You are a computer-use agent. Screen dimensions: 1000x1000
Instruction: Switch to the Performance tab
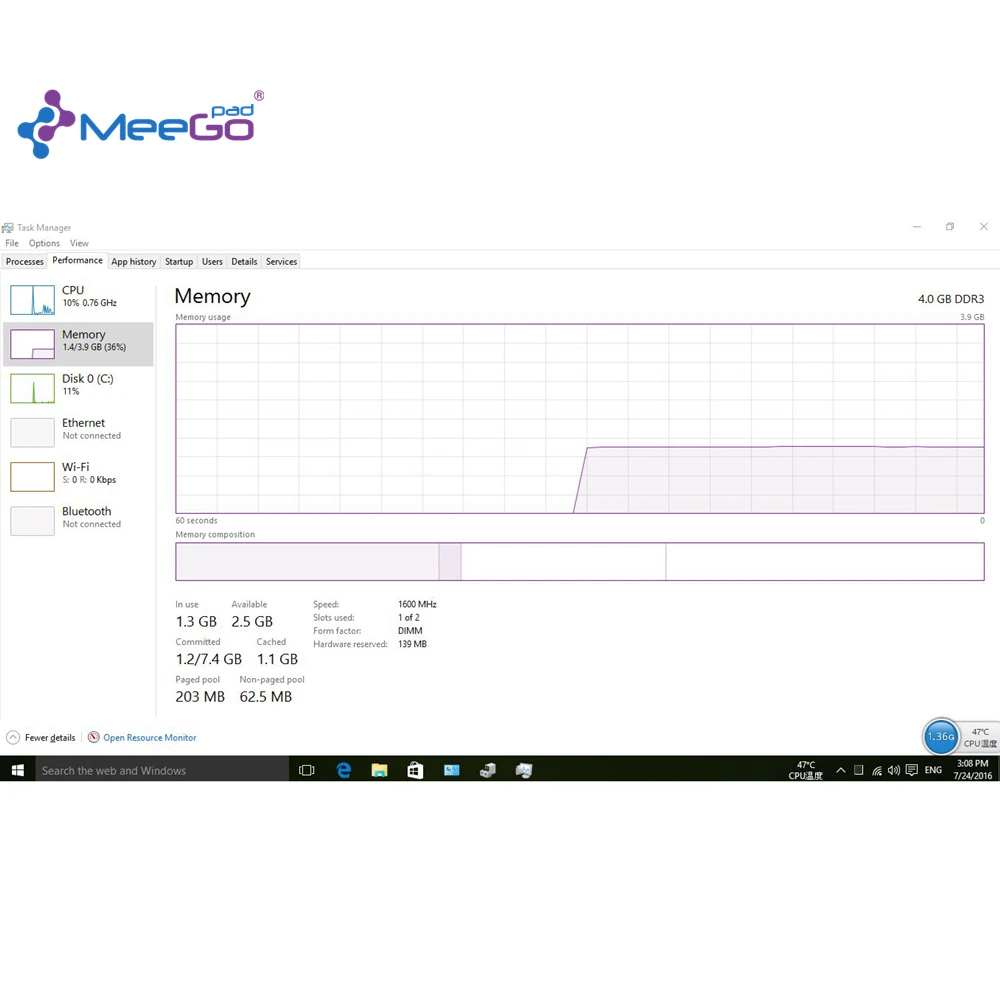tap(77, 260)
